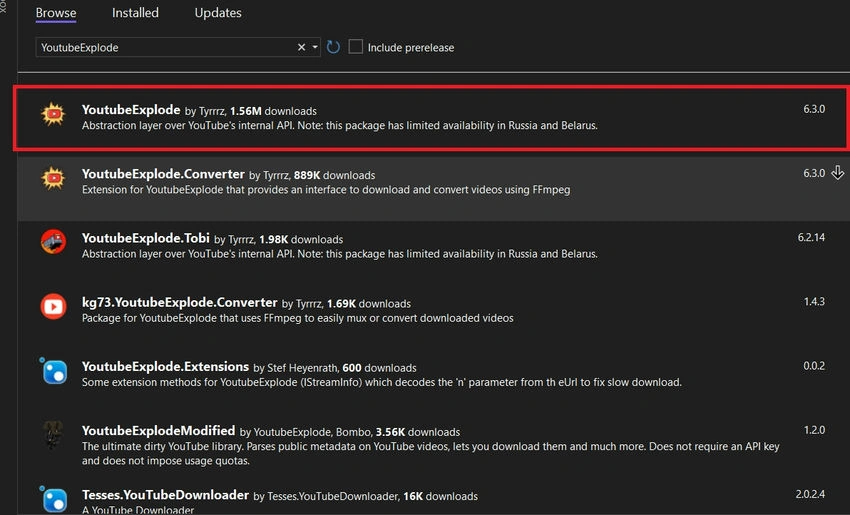Click the 'ultimate dirty YouTube library' description
850x515 pixels.
click(x=430, y=454)
